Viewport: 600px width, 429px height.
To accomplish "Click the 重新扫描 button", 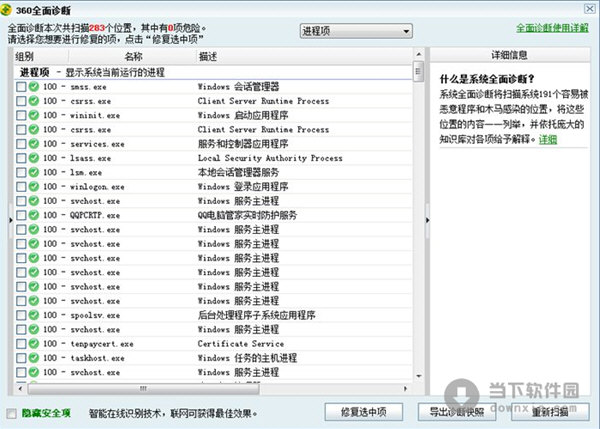I will (550, 412).
